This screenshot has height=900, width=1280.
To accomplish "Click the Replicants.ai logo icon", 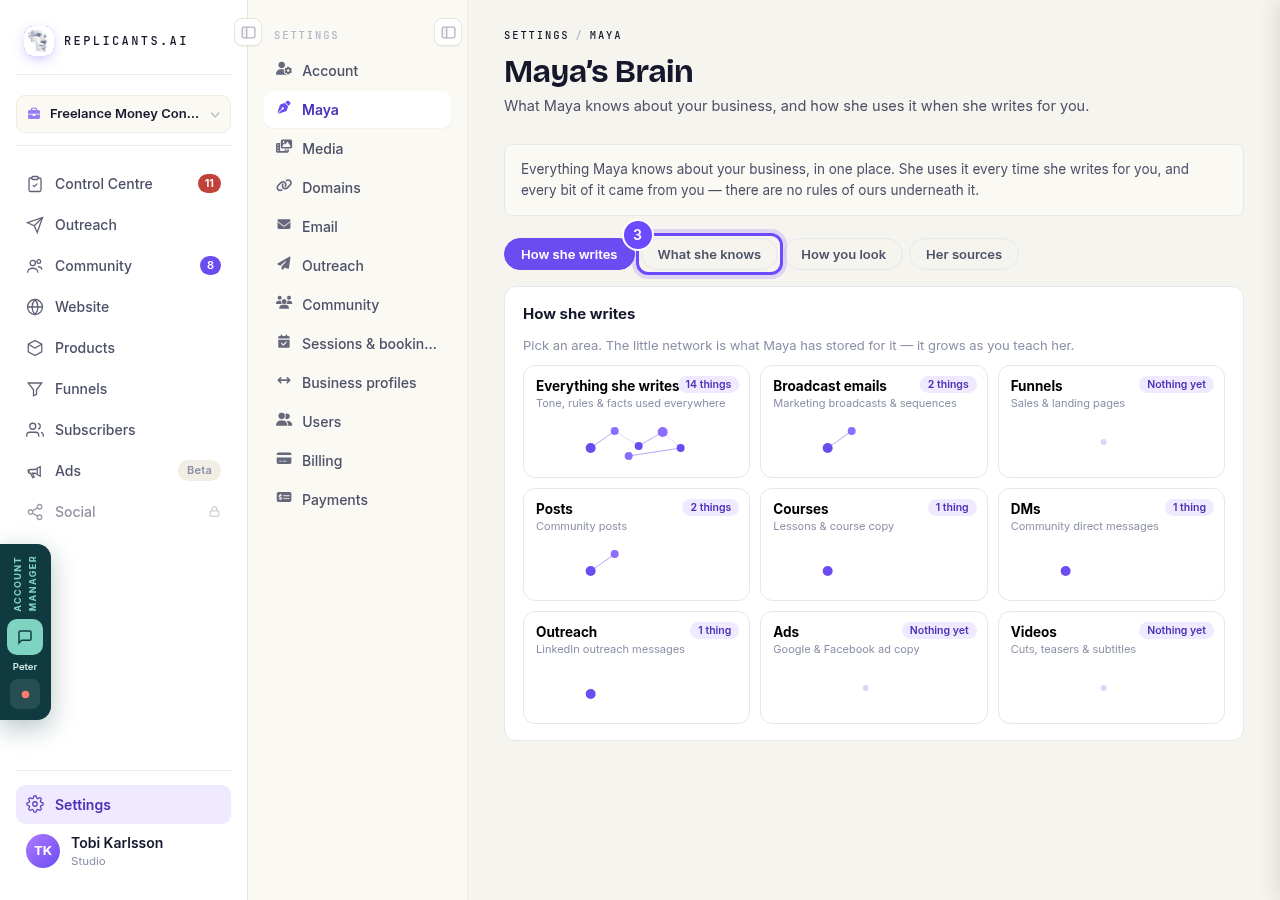I will click(39, 41).
